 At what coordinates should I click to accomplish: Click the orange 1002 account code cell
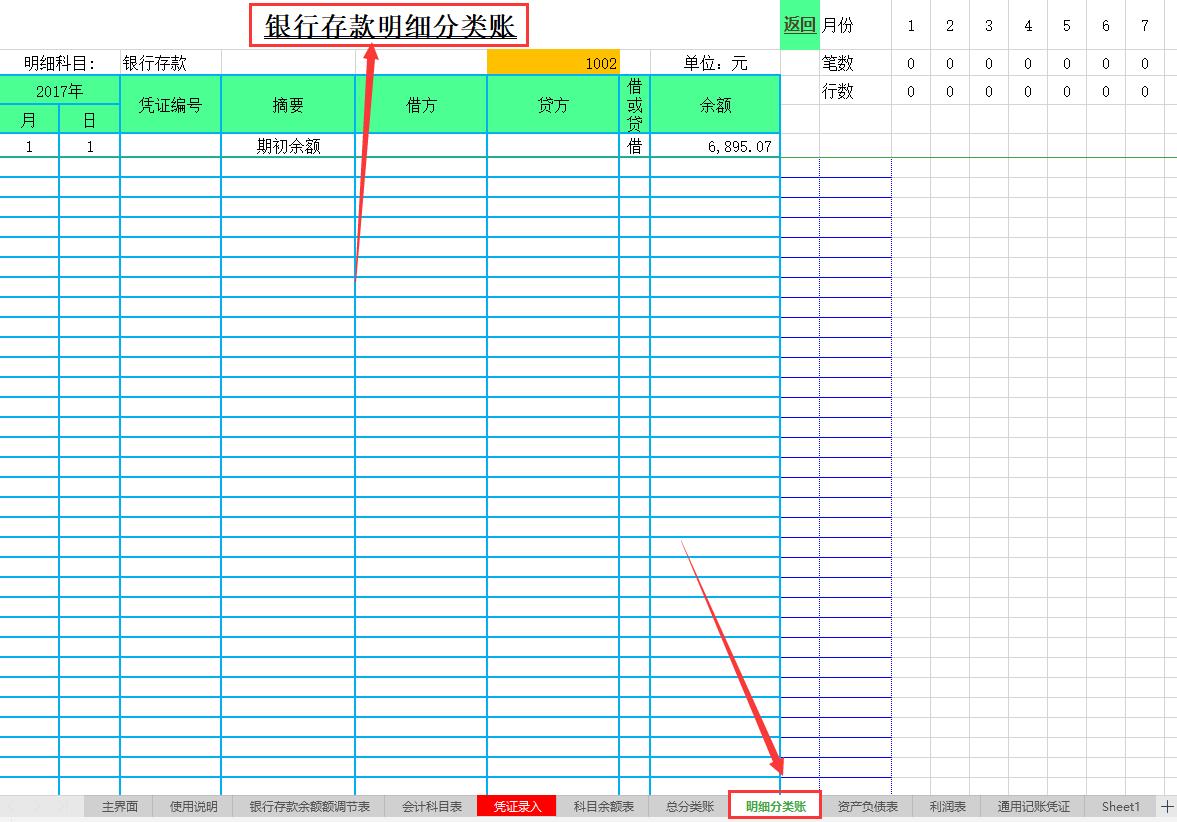553,62
